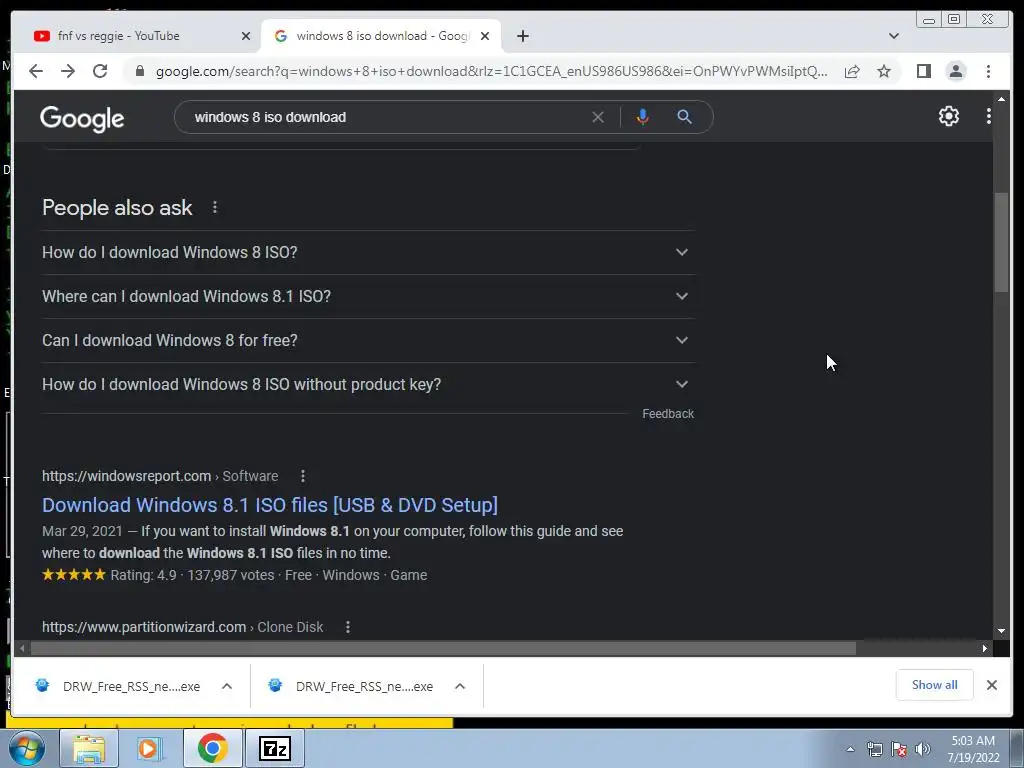The height and width of the screenshot is (768, 1024).
Task: Click the Chrome taskbar icon
Action: click(x=212, y=749)
